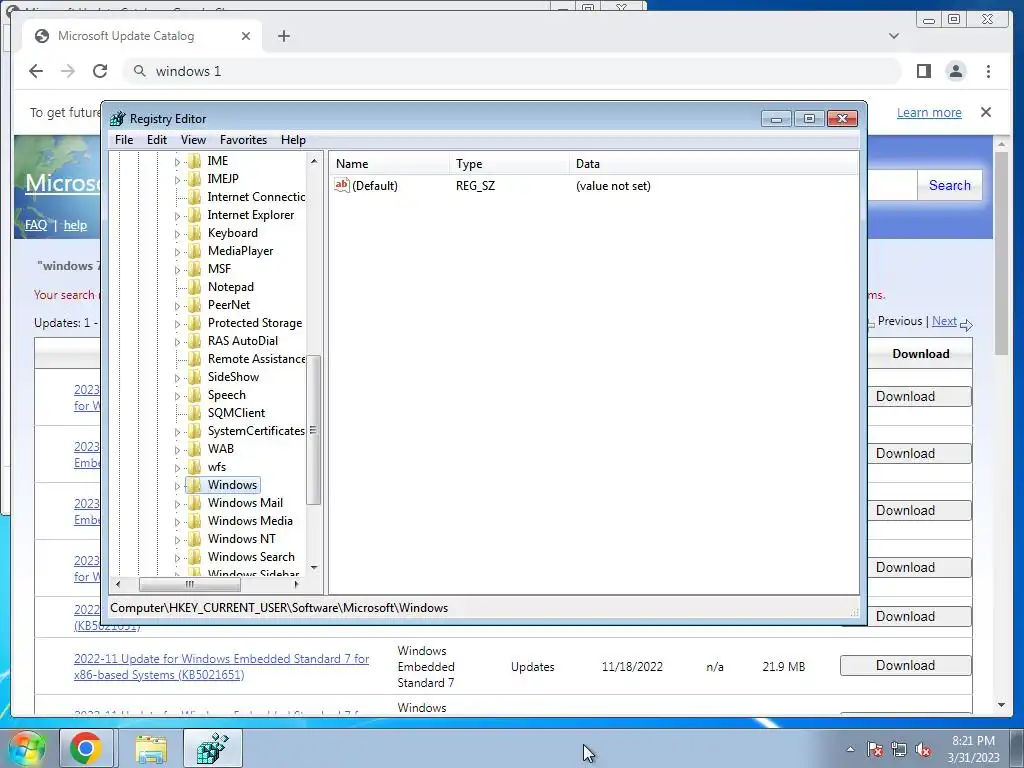Close the Microsoft Update Catalog tab
1024x768 pixels.
click(x=246, y=36)
